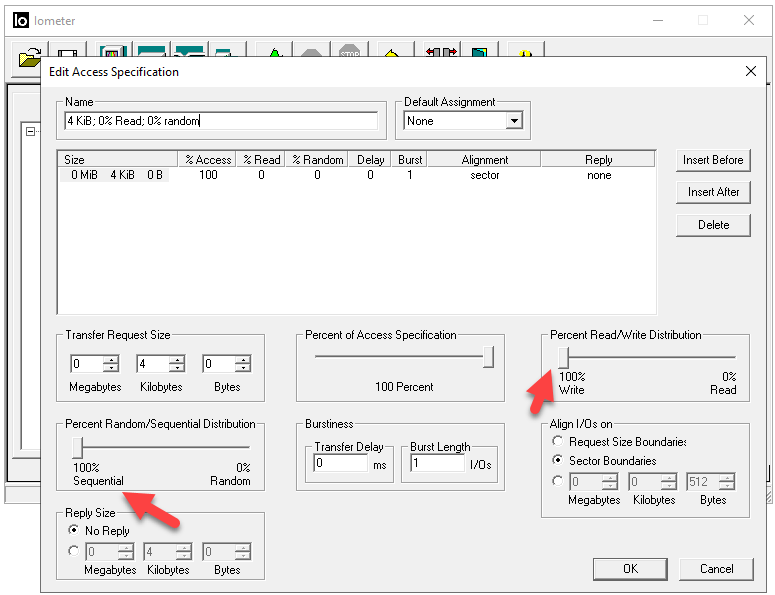Click into the Name text field
The image size is (775, 595).
(221, 121)
